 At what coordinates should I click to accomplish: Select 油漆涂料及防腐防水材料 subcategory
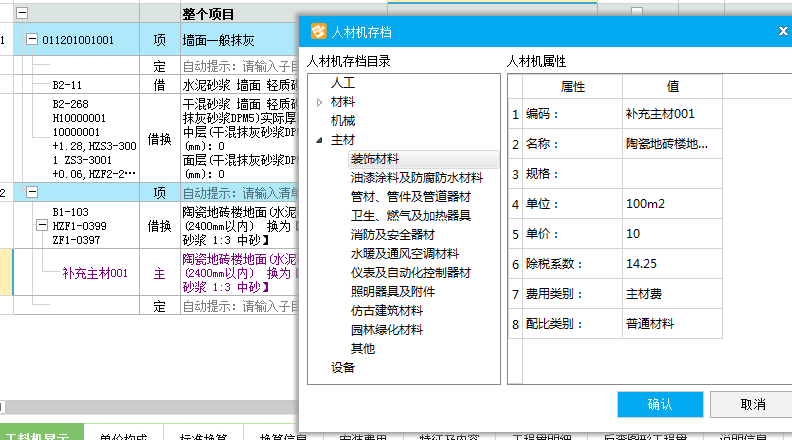(417, 178)
